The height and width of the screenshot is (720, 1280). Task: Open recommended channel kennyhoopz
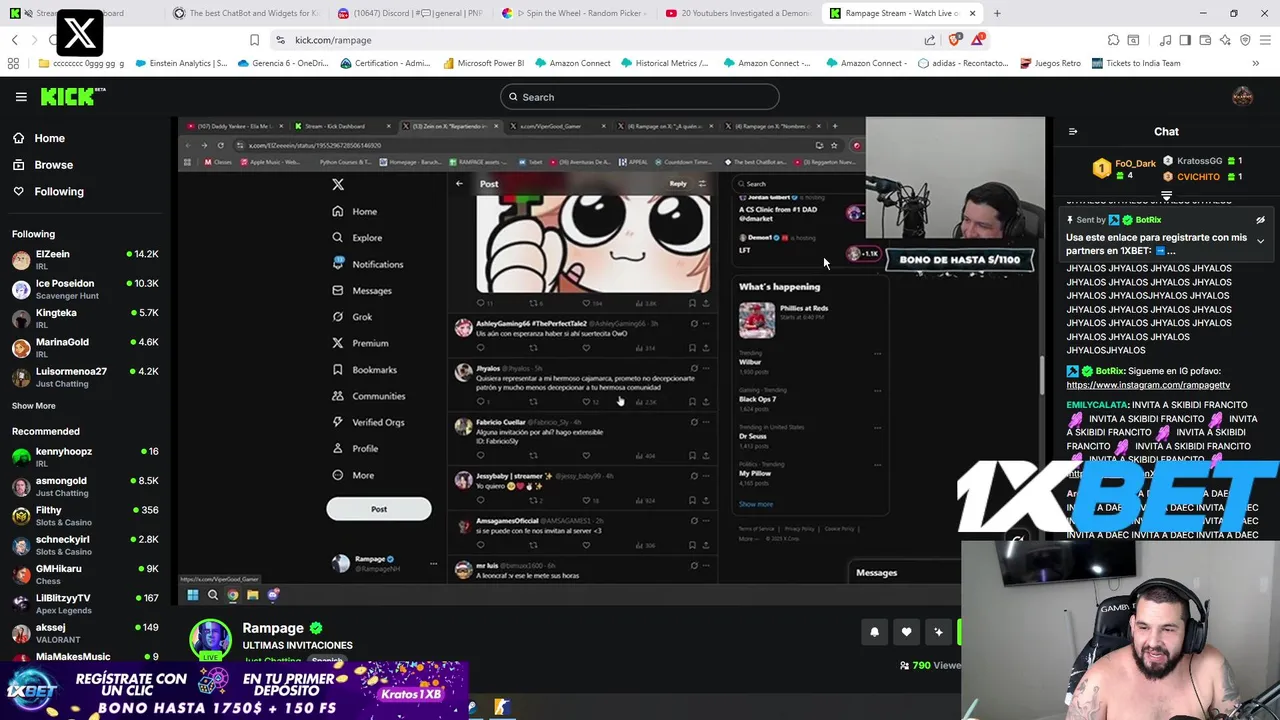point(85,457)
